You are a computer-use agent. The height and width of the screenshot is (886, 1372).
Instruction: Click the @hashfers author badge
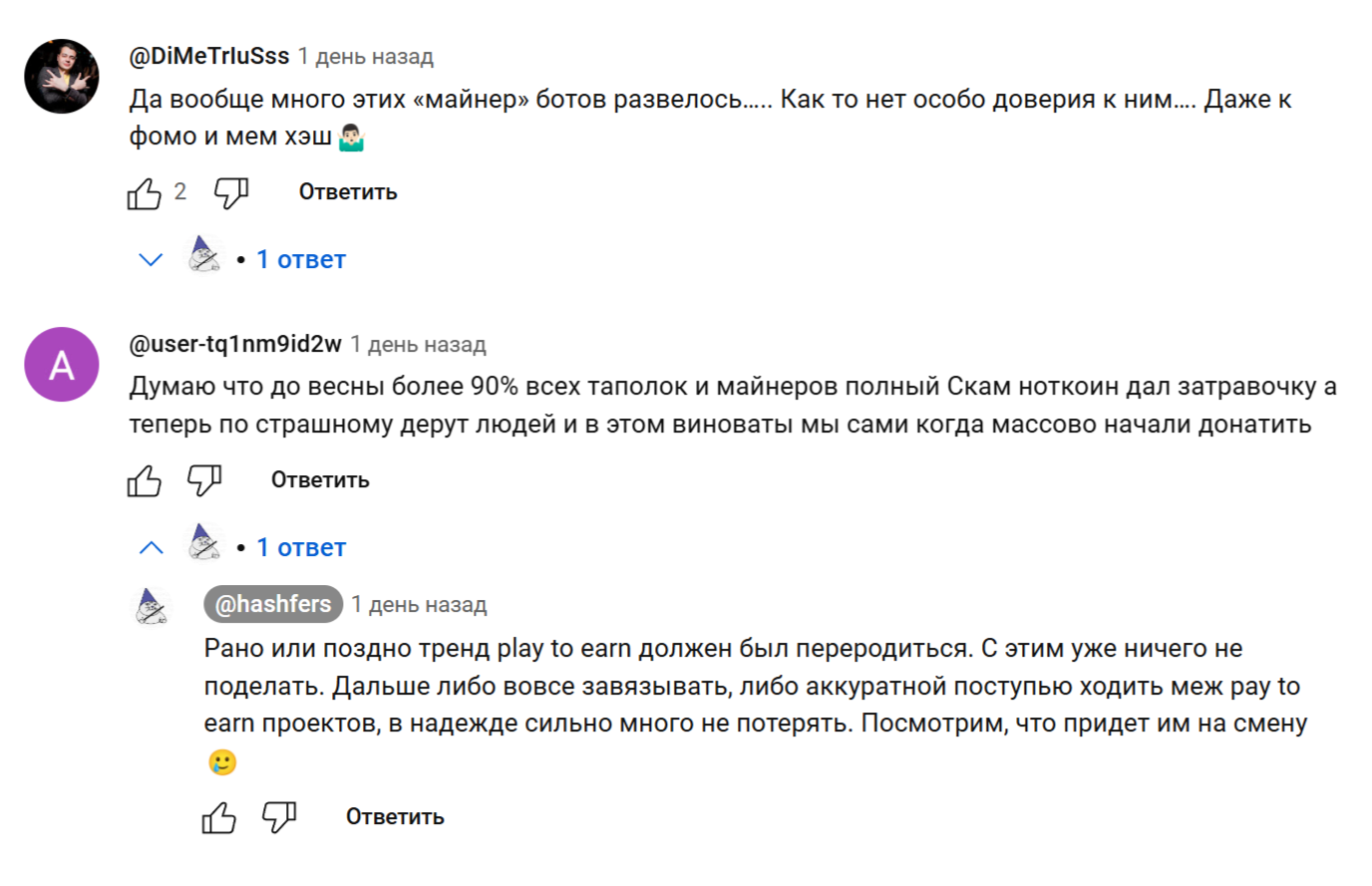pyautogui.click(x=273, y=605)
